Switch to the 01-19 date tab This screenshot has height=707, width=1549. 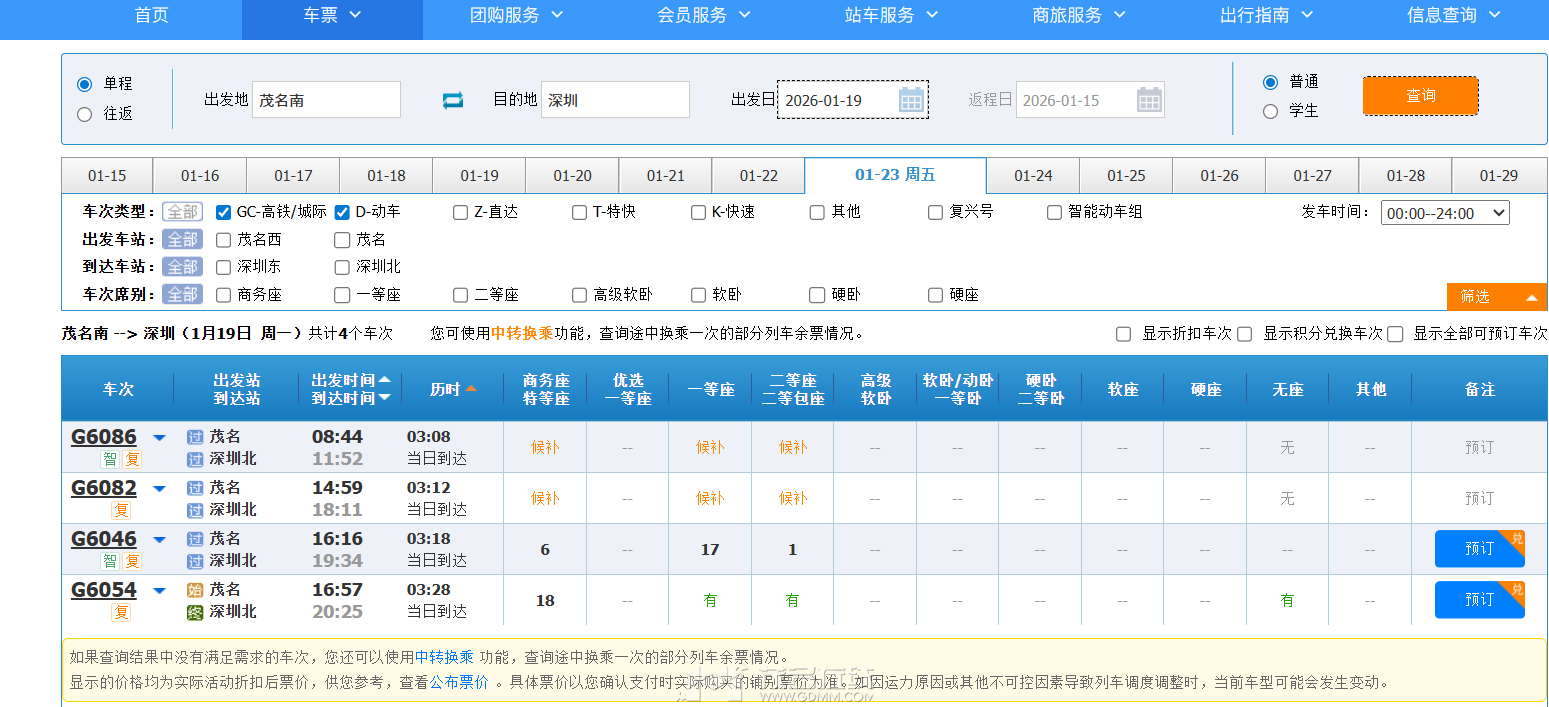pos(478,174)
